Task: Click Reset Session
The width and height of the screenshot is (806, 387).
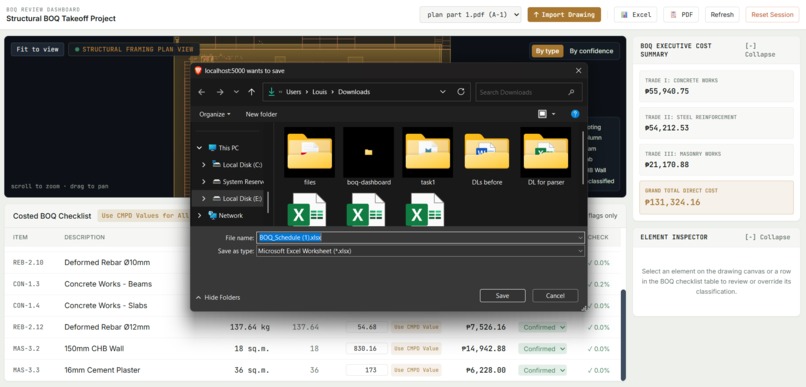Action: (x=772, y=14)
